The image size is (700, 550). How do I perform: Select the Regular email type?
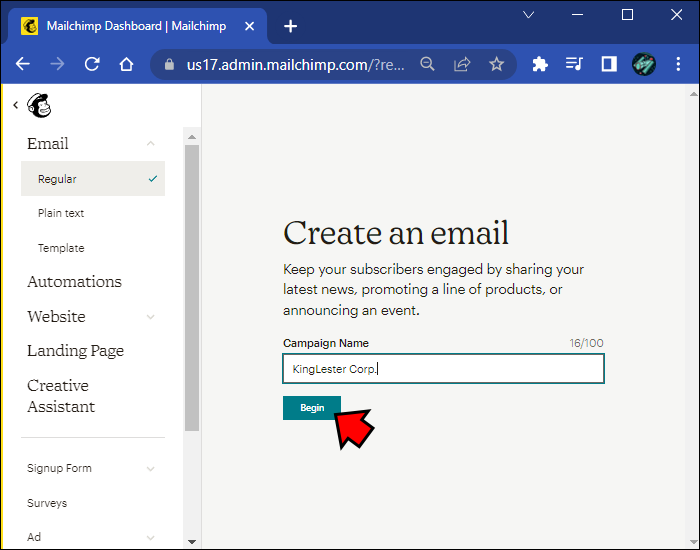click(58, 179)
